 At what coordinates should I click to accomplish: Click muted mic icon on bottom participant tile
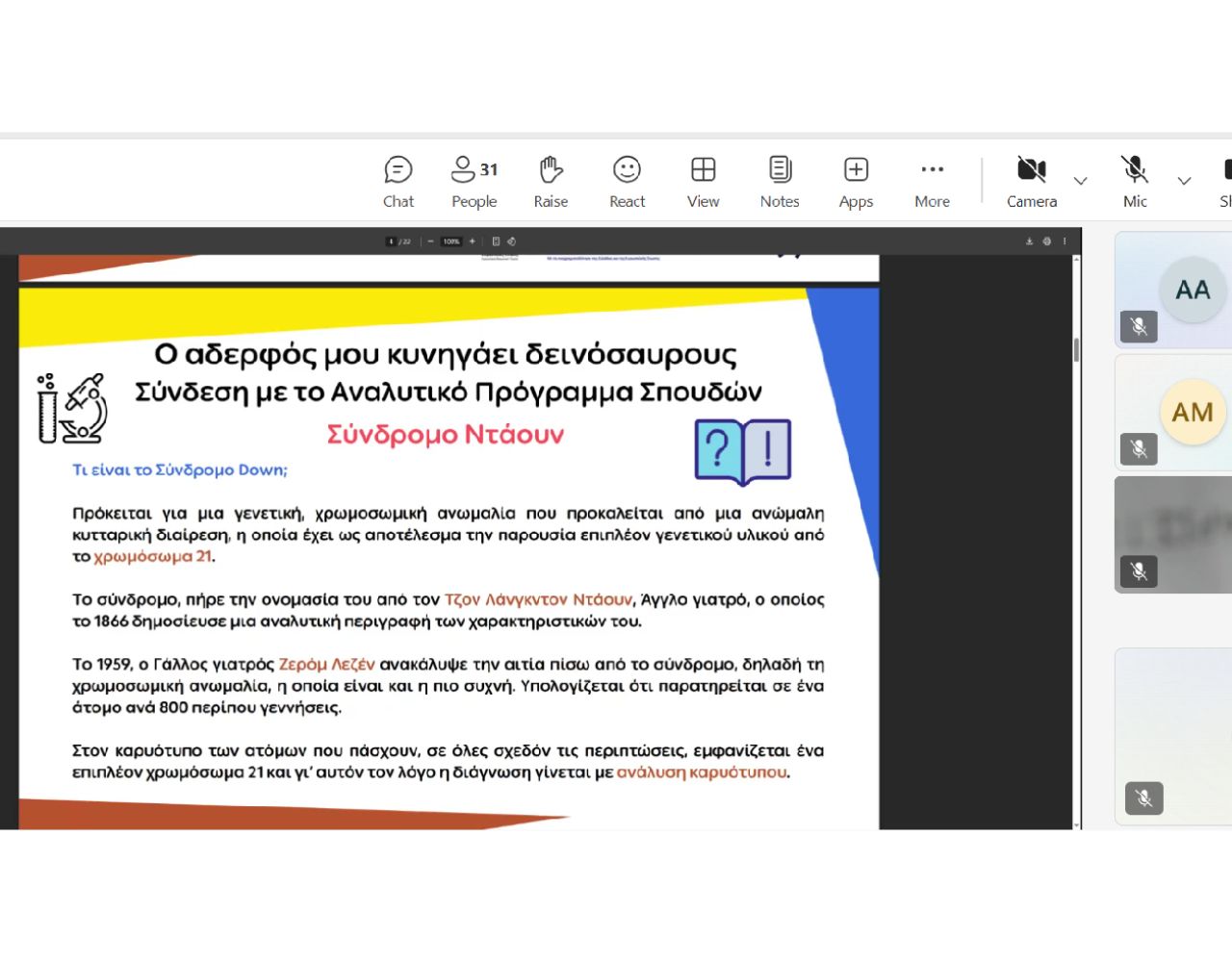1144,797
